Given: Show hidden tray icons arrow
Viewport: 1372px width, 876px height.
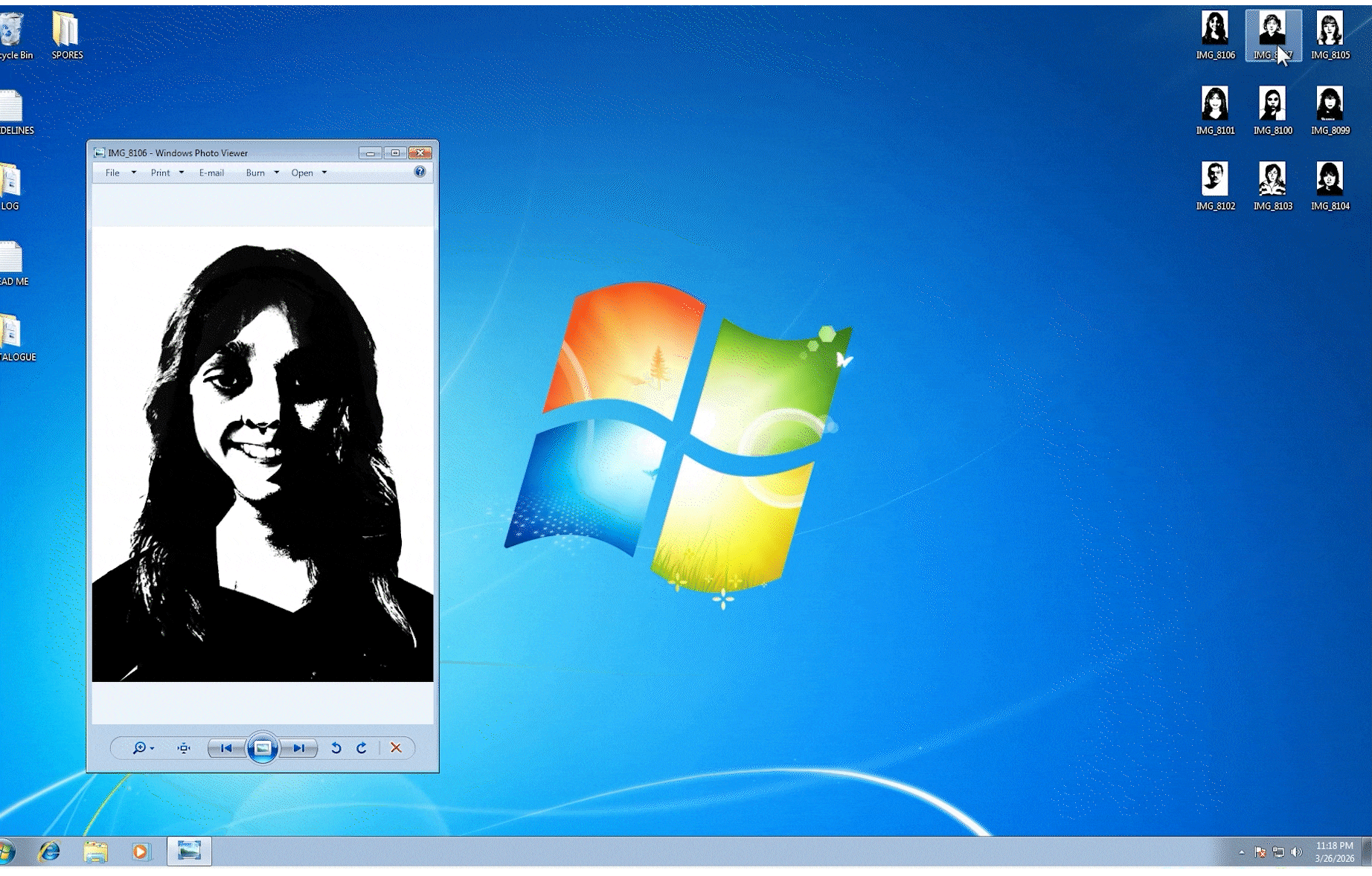Looking at the screenshot, I should tap(1241, 852).
